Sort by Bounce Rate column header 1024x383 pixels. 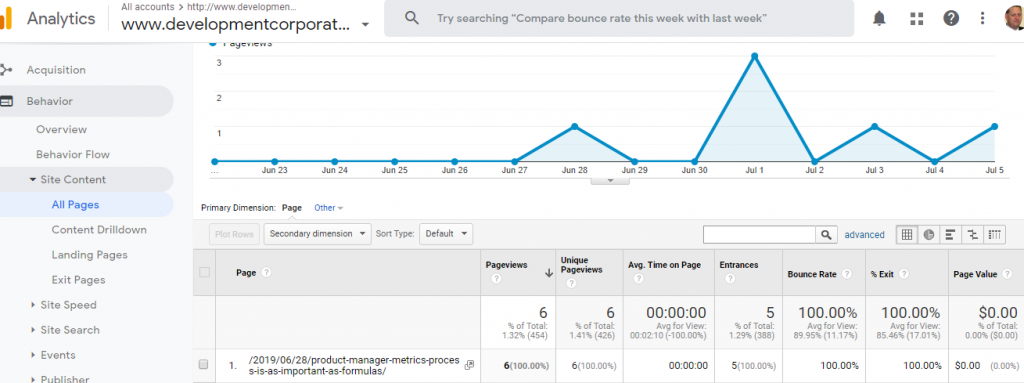pos(812,275)
